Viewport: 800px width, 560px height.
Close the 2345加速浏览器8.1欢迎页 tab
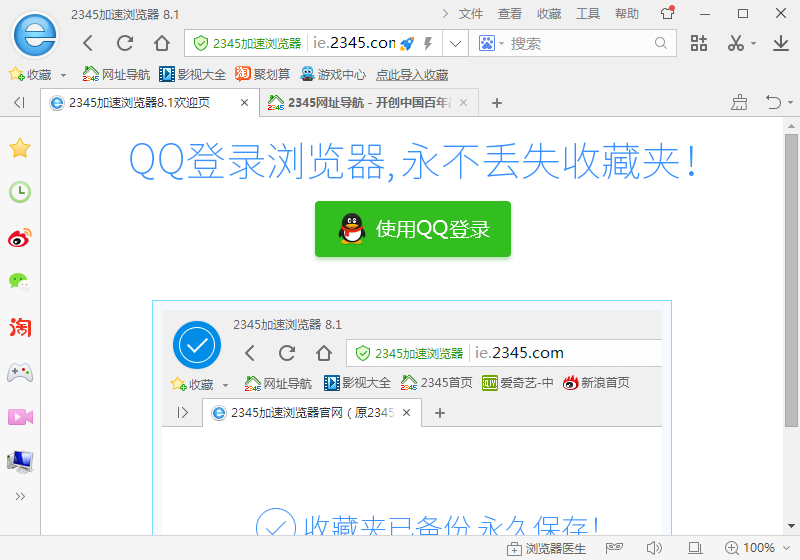click(x=244, y=103)
